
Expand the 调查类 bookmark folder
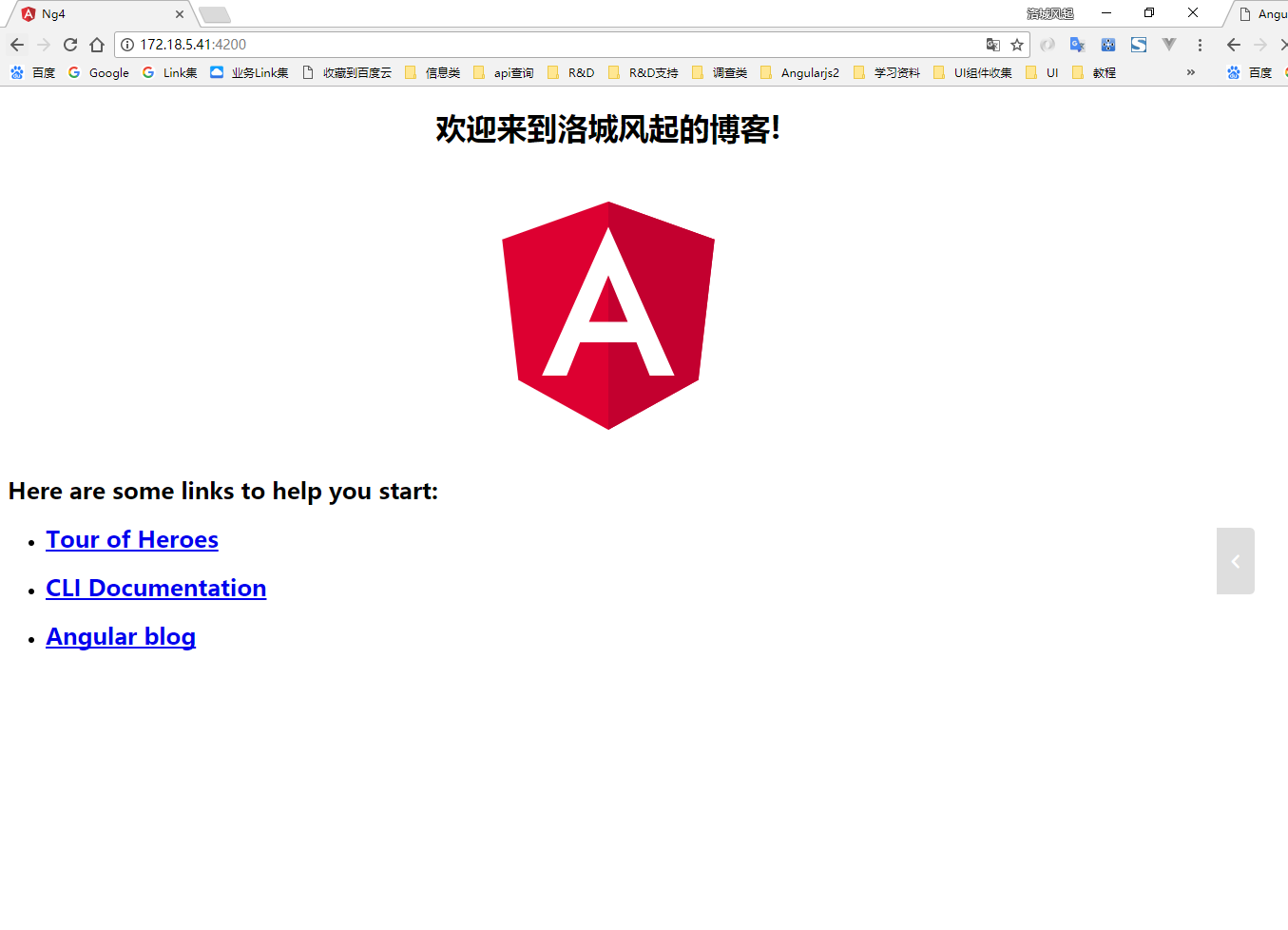pos(720,72)
